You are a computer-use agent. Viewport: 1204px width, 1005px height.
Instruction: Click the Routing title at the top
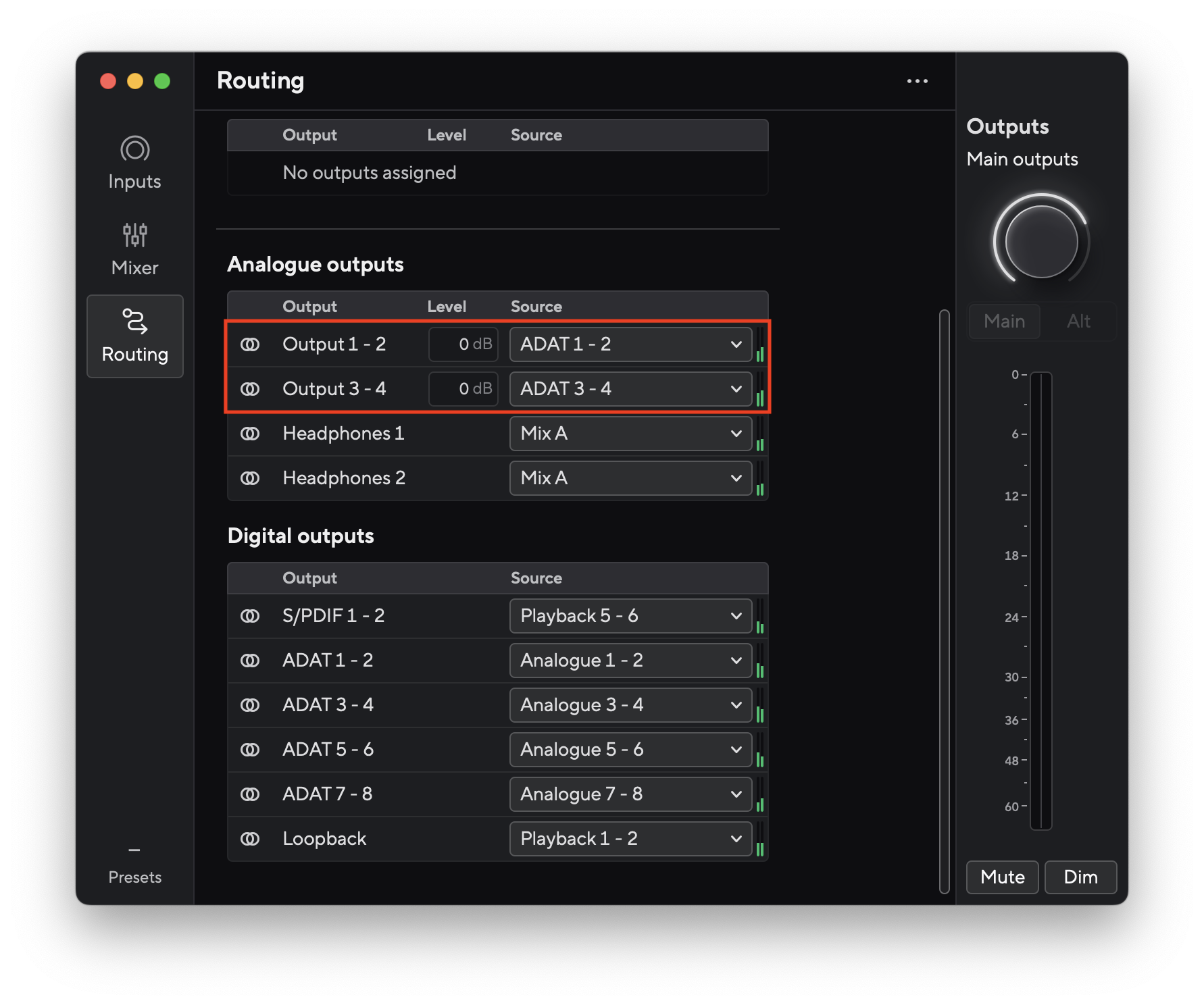pyautogui.click(x=261, y=81)
